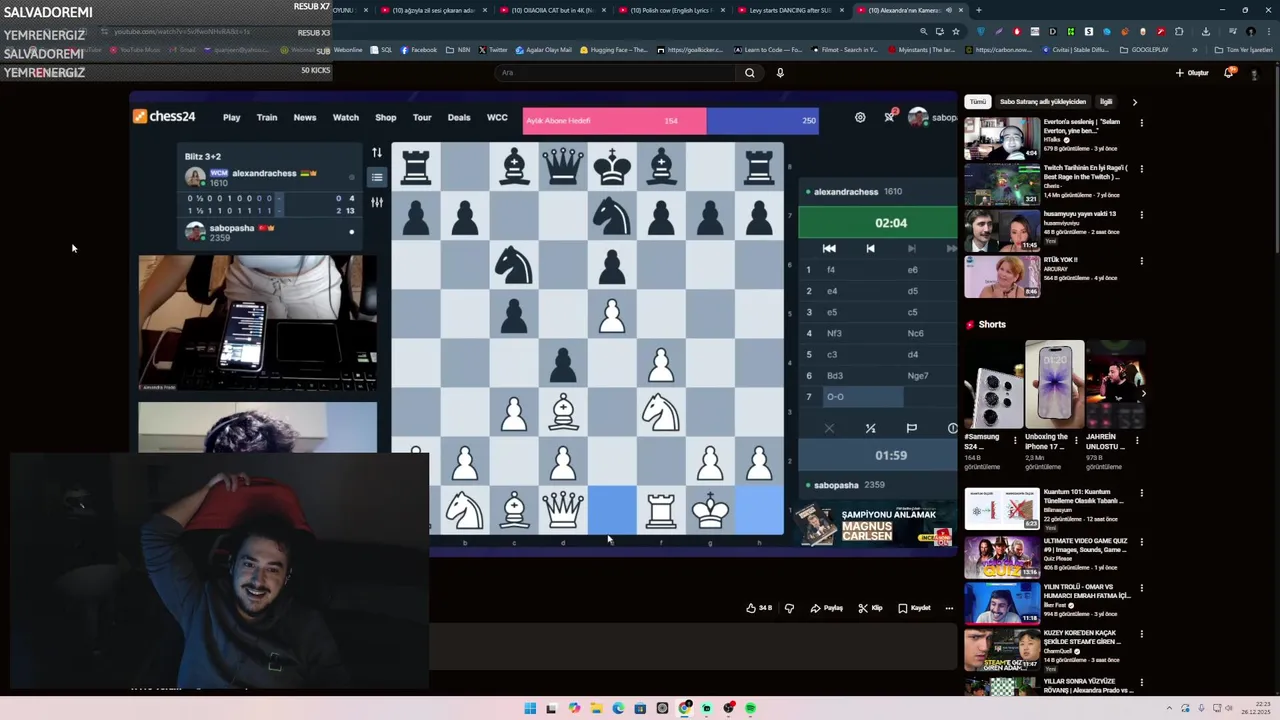The height and width of the screenshot is (720, 1280).
Task: Open Microsoft Edge from the taskbar
Action: coord(618,708)
